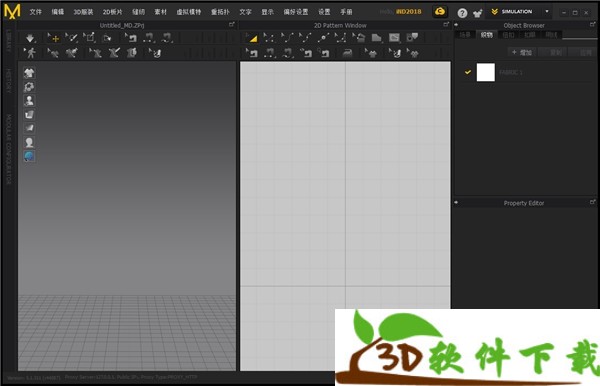Open the 2D板片 menu
The image size is (600, 386).
[112, 12]
